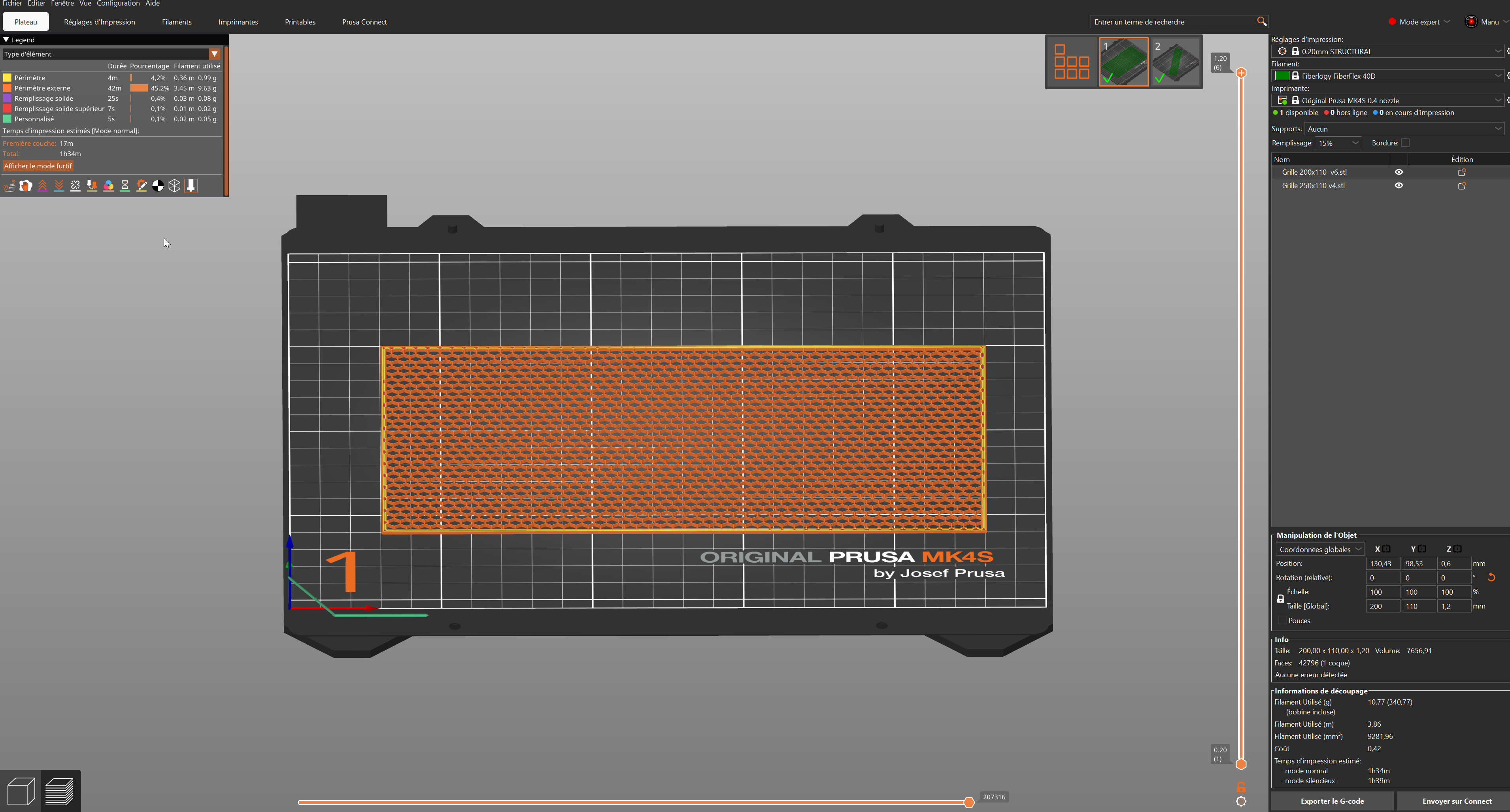The height and width of the screenshot is (812, 1510).
Task: Toggle custom G-code gear-pencil icon
Action: click(141, 186)
